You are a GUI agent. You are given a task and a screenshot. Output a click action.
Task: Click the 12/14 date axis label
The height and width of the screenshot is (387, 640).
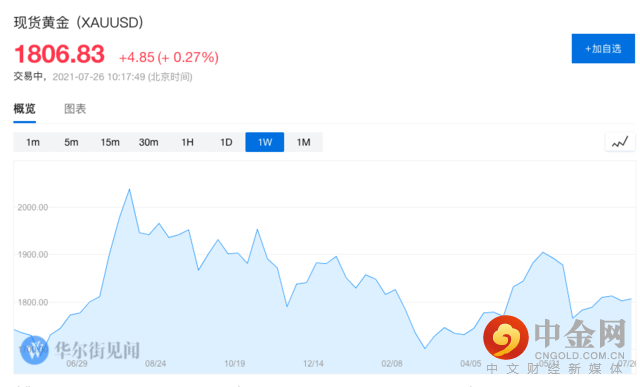pos(313,363)
